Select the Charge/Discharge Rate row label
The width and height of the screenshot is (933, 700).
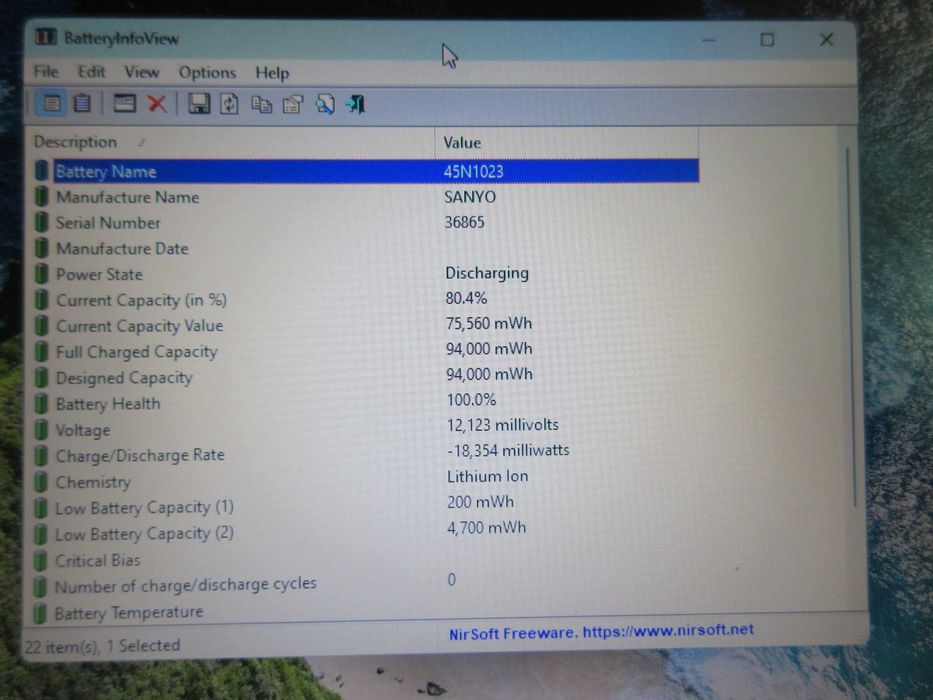click(140, 455)
